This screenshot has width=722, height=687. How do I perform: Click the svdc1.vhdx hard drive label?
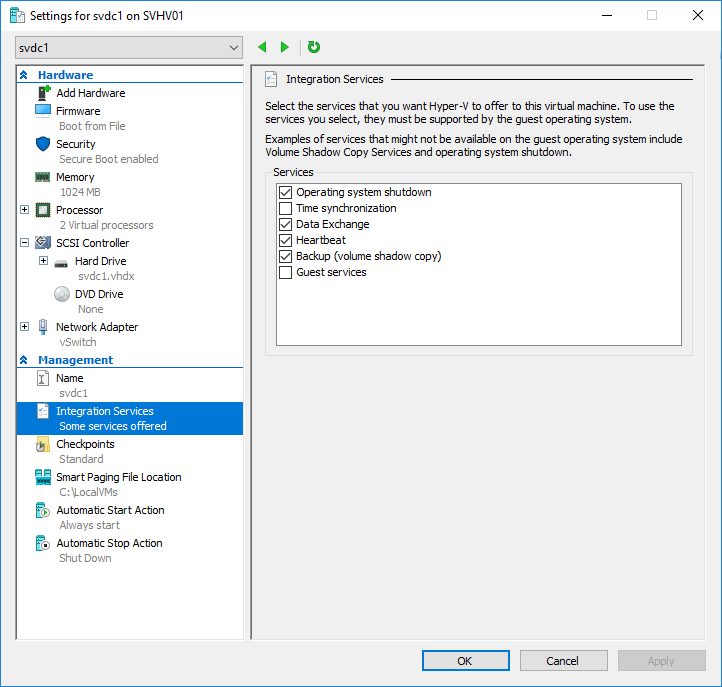pyautogui.click(x=106, y=276)
